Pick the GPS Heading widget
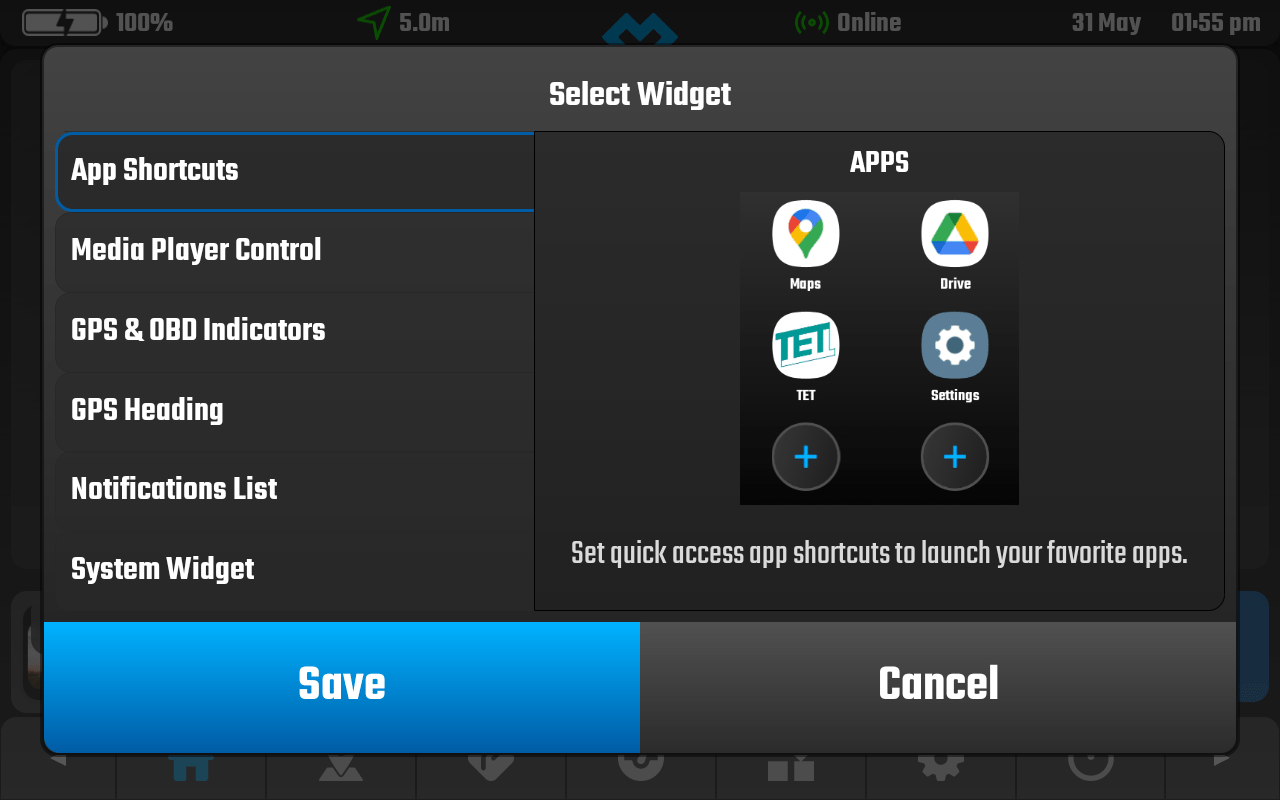This screenshot has height=800, width=1280. (x=295, y=410)
